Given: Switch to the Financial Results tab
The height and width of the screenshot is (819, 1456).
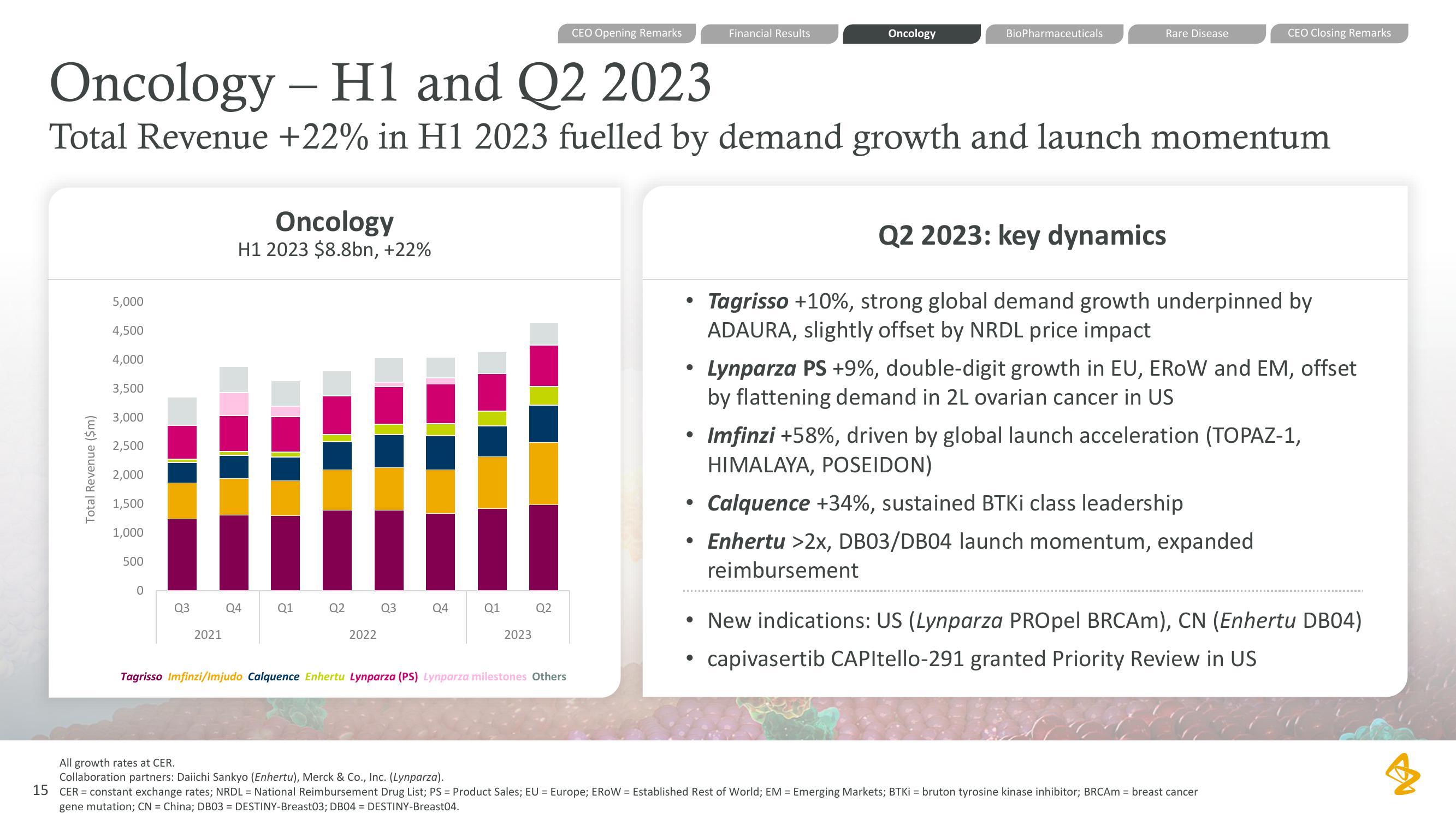Looking at the screenshot, I should pyautogui.click(x=769, y=33).
